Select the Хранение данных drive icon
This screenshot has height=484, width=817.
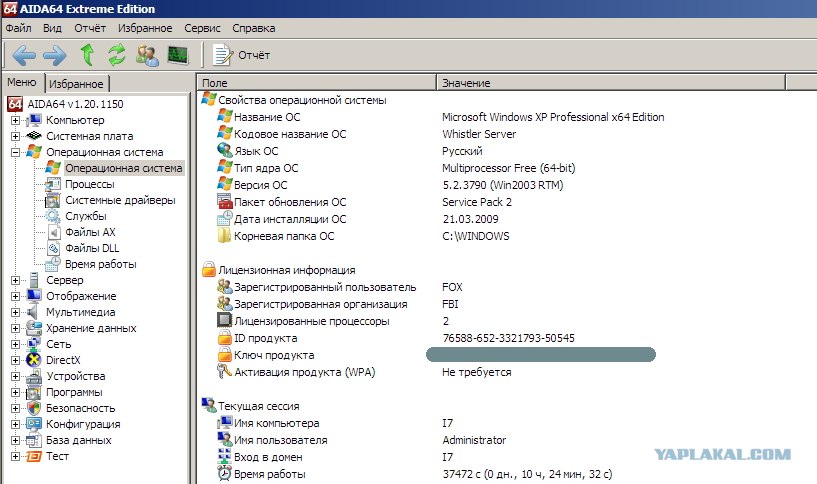pyautogui.click(x=34, y=328)
